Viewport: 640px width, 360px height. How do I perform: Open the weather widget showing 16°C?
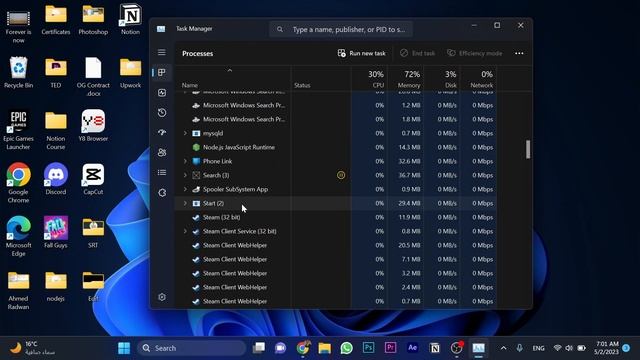[32, 348]
